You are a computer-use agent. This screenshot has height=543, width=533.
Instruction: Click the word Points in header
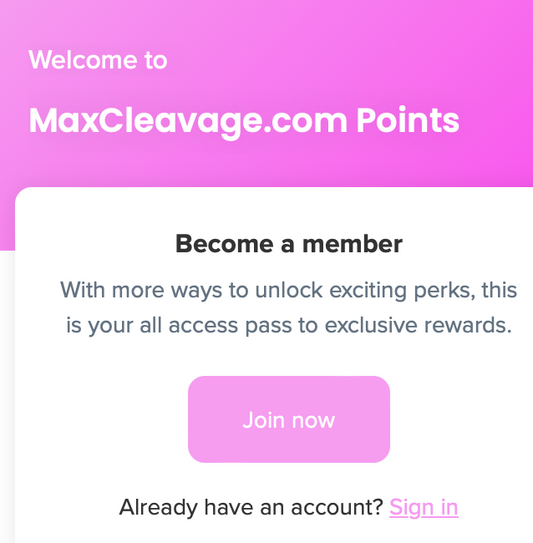[408, 120]
